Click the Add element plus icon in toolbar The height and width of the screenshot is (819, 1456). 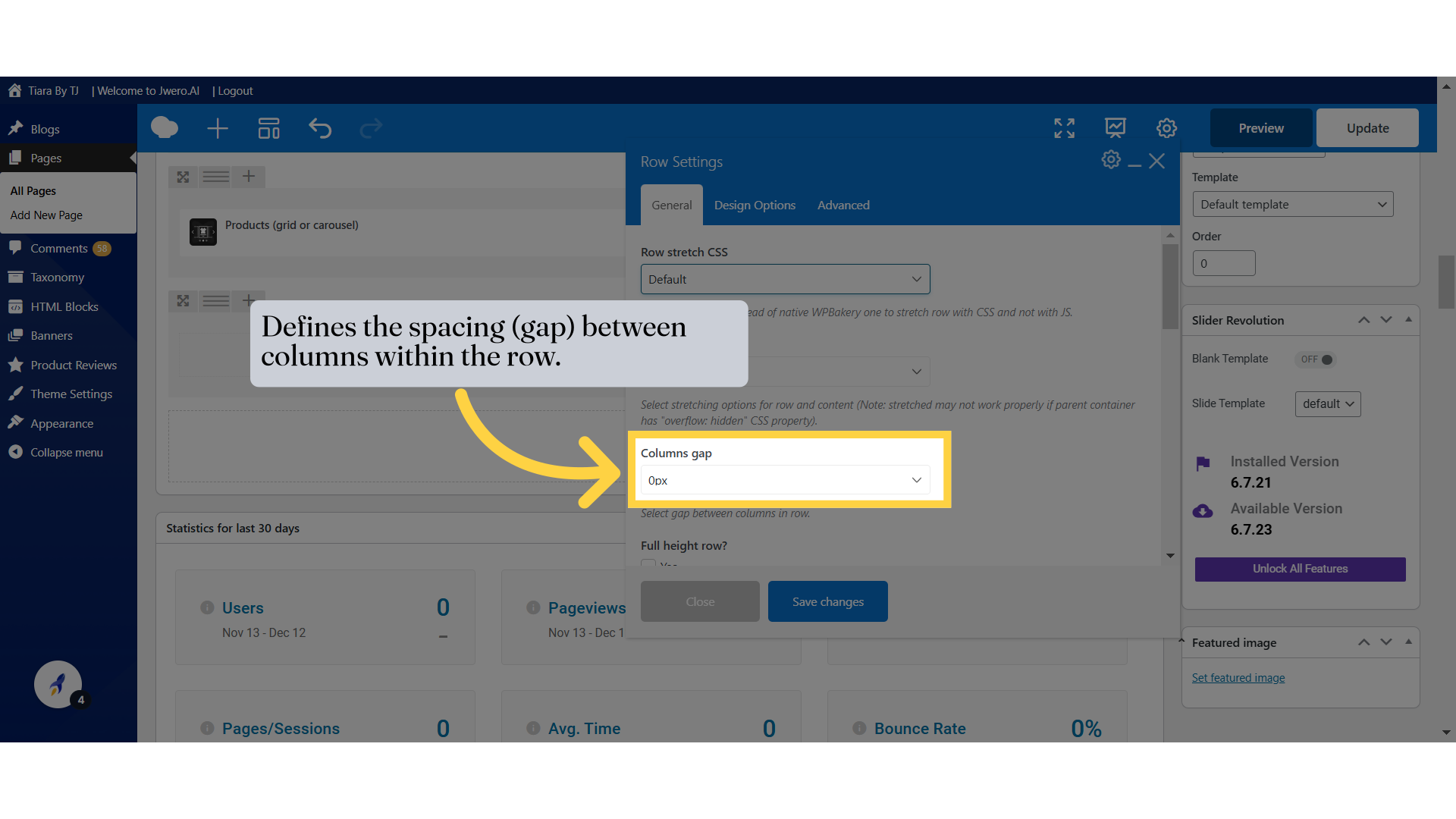point(218,128)
